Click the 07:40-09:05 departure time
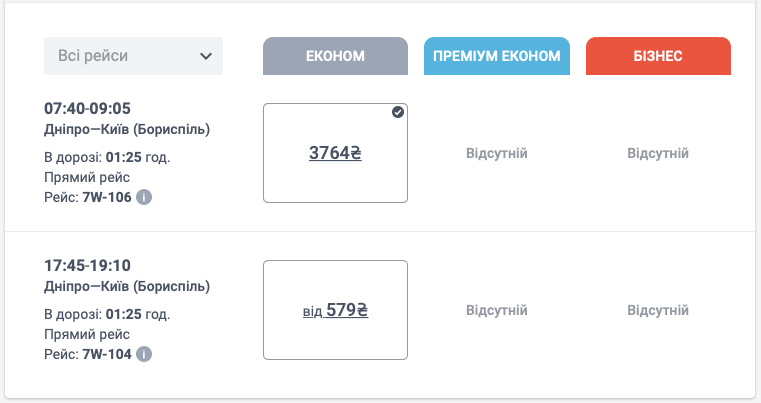761x403 pixels. pos(87,108)
